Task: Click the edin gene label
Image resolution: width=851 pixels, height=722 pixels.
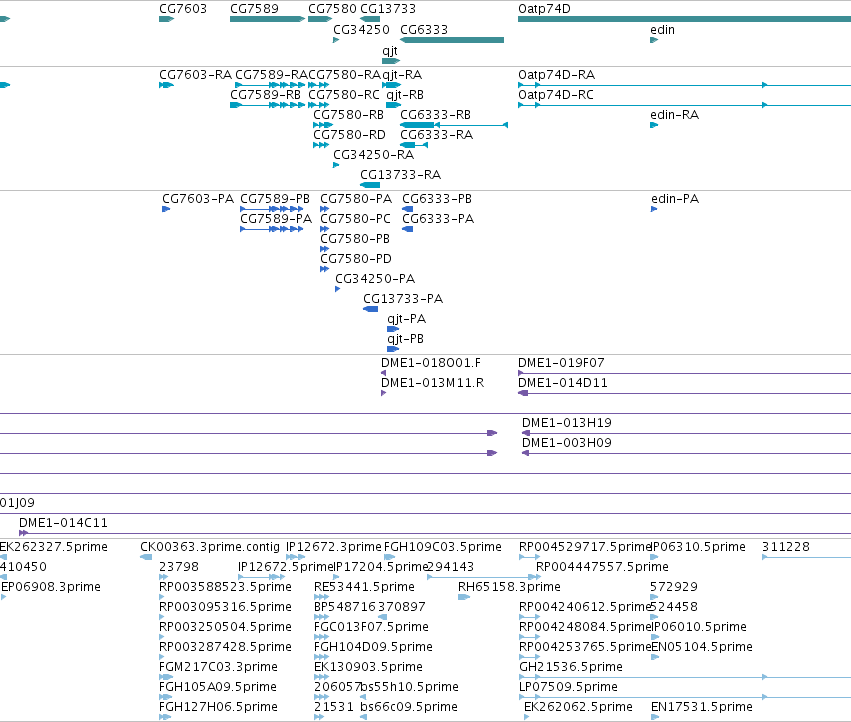Action: point(663,30)
